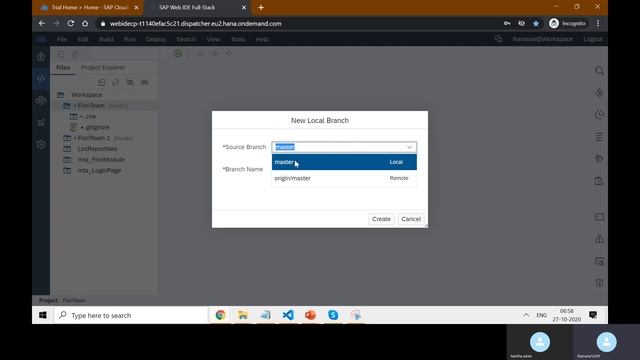The width and height of the screenshot is (640, 360).
Task: Open the Edit menu
Action: (x=83, y=39)
